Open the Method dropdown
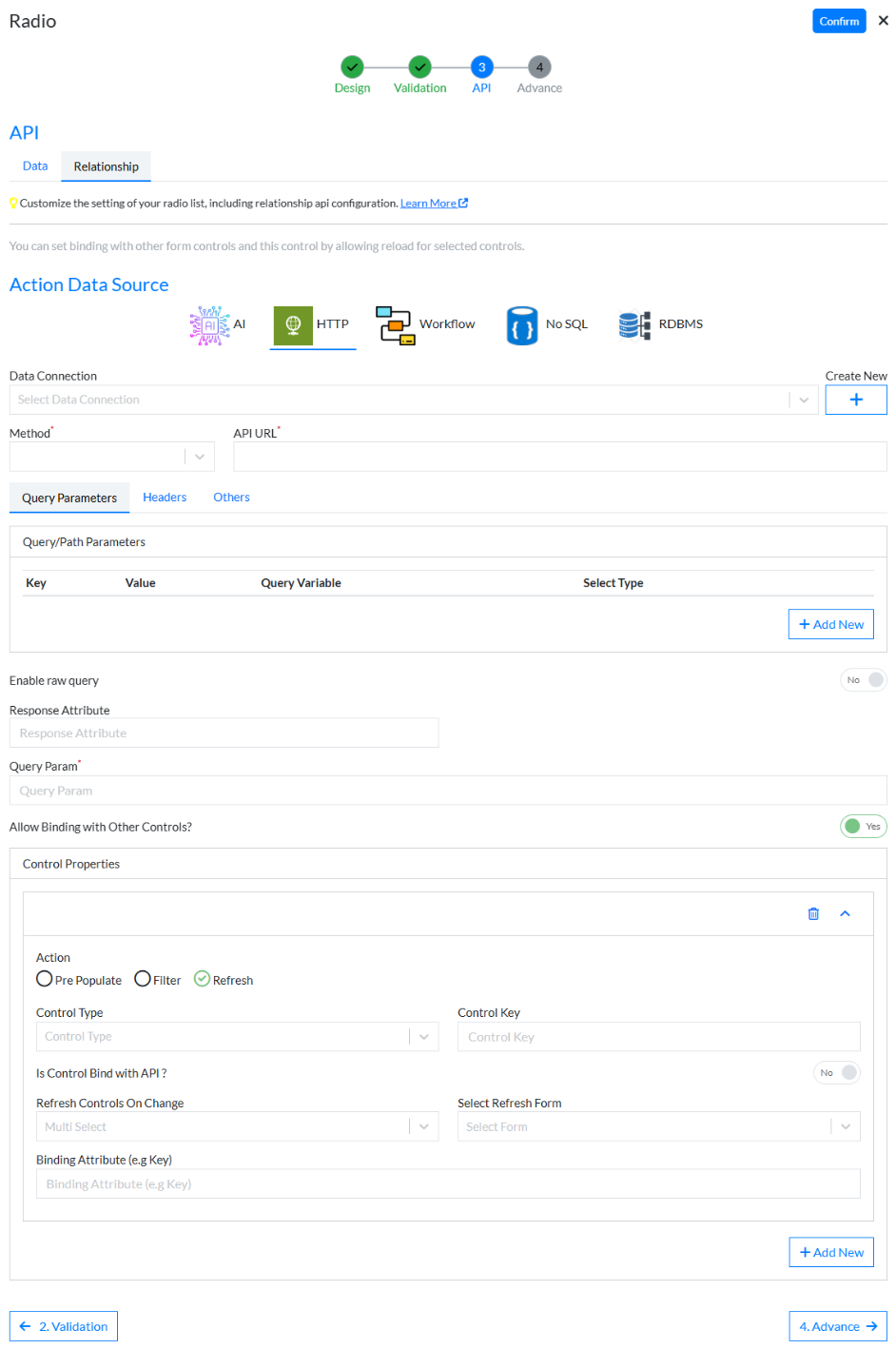This screenshot has height=1349, width=896. click(111, 458)
